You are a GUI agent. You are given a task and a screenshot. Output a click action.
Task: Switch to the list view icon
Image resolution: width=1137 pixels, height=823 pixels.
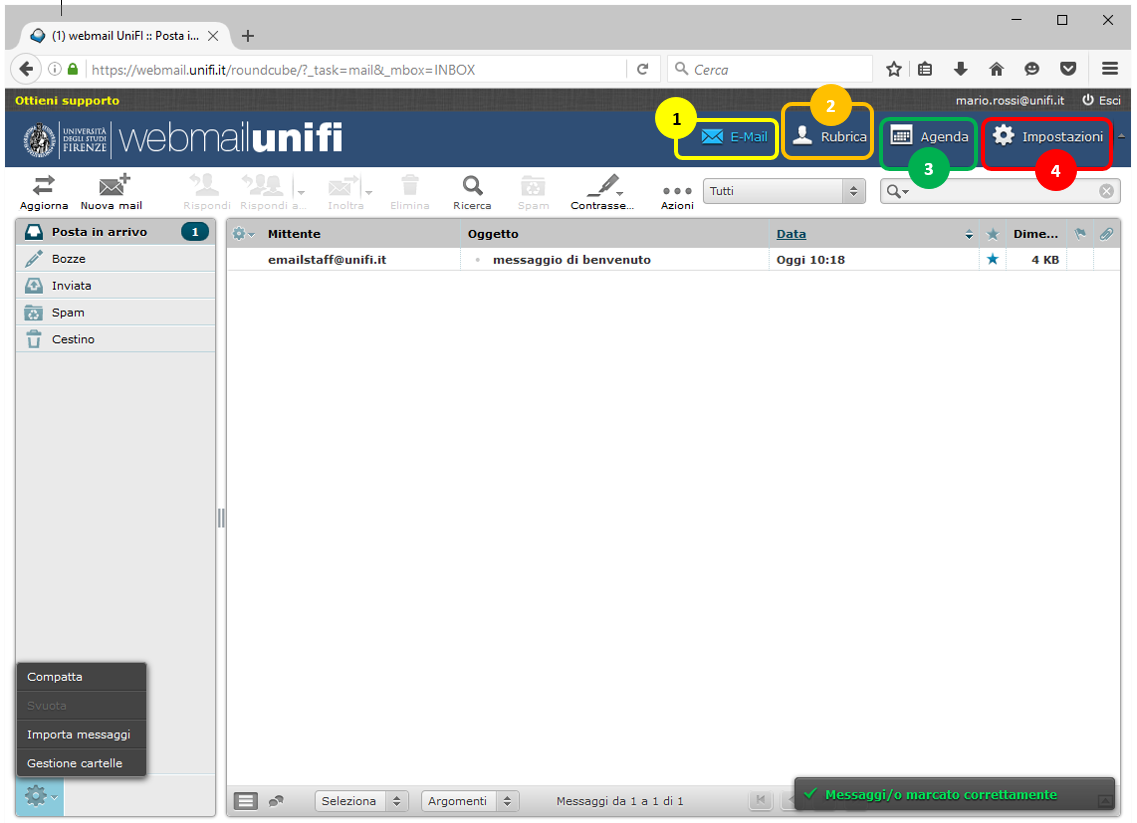[x=246, y=801]
